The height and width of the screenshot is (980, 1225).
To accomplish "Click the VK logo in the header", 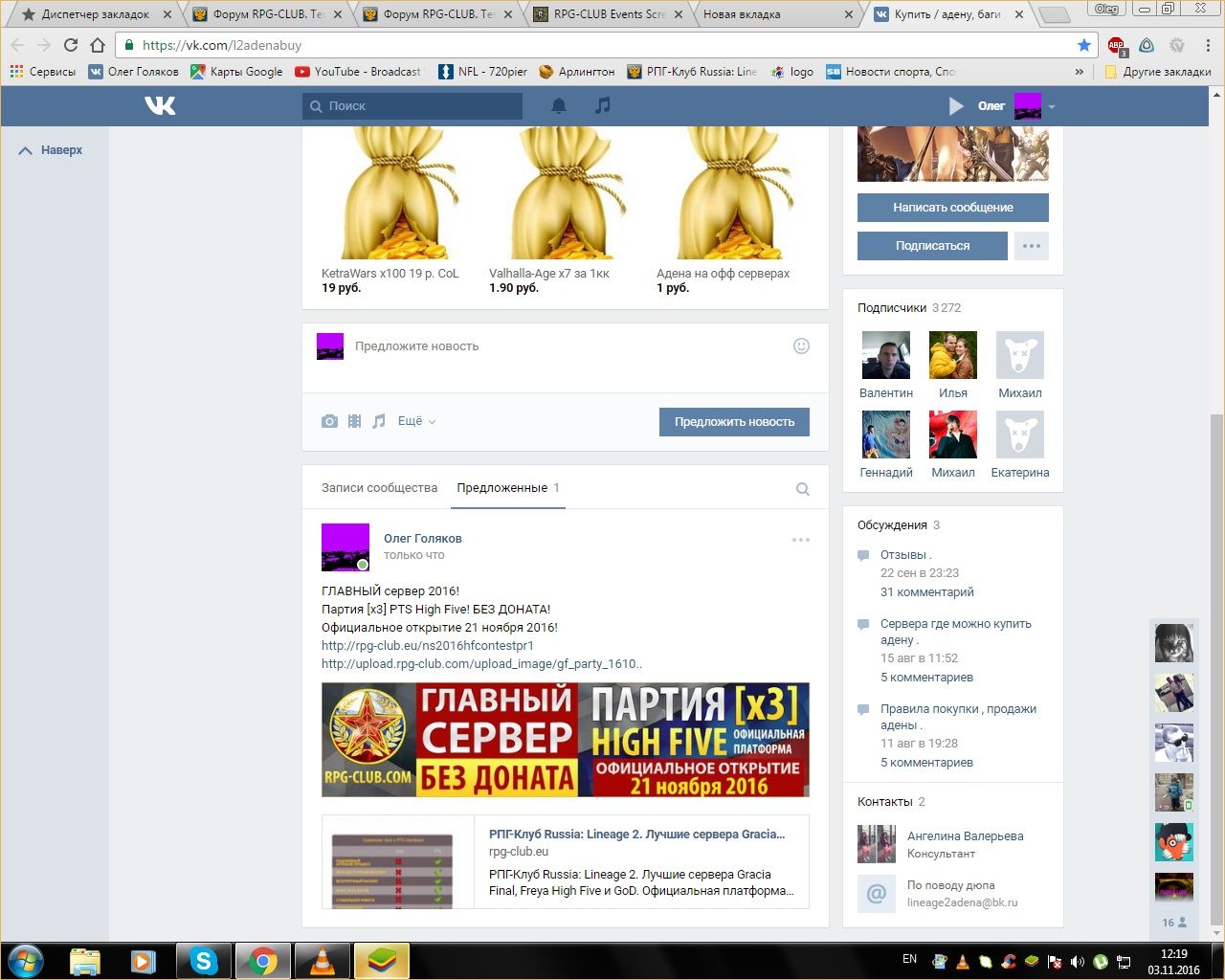I will click(160, 105).
